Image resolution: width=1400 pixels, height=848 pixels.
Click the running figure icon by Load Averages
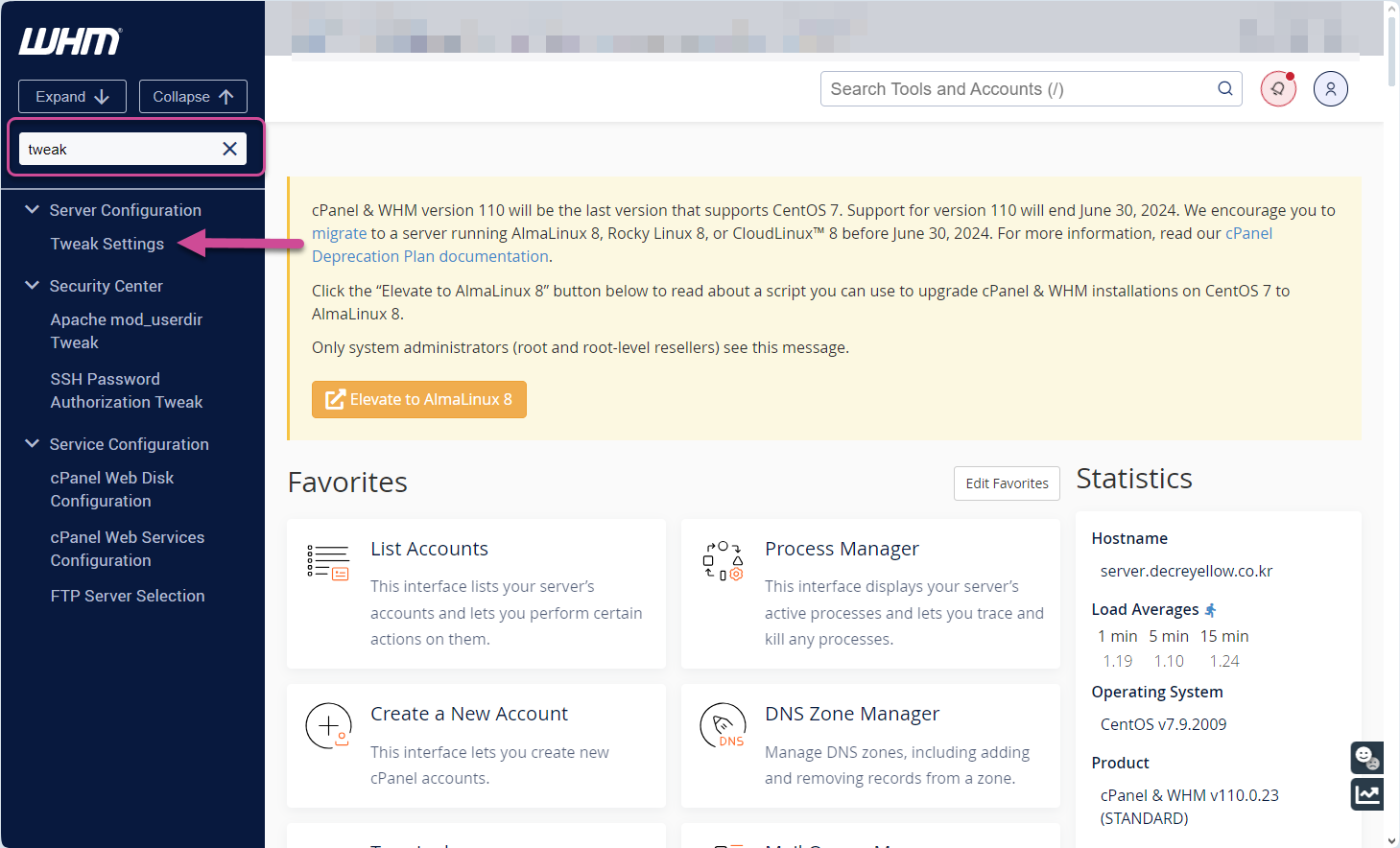pos(1211,610)
